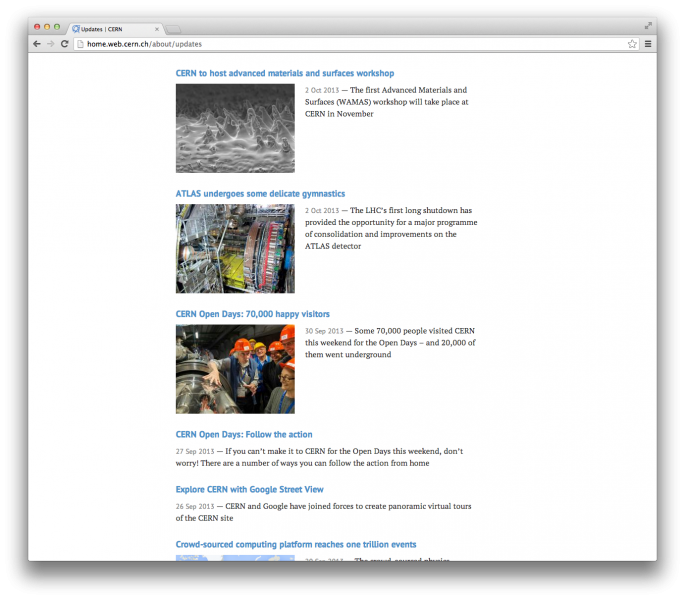Click the CERN favicon on the tab
The image size is (685, 600).
coord(76,29)
